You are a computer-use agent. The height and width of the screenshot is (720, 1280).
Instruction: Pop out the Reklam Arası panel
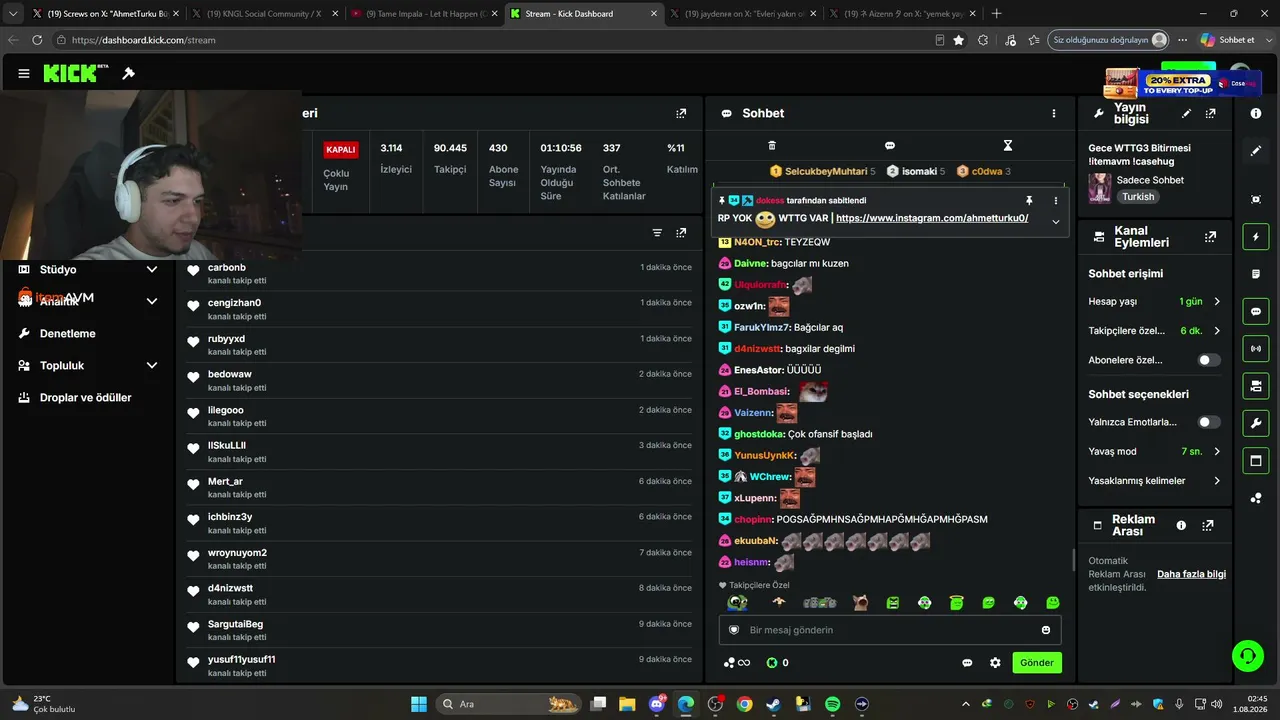[x=1207, y=525]
